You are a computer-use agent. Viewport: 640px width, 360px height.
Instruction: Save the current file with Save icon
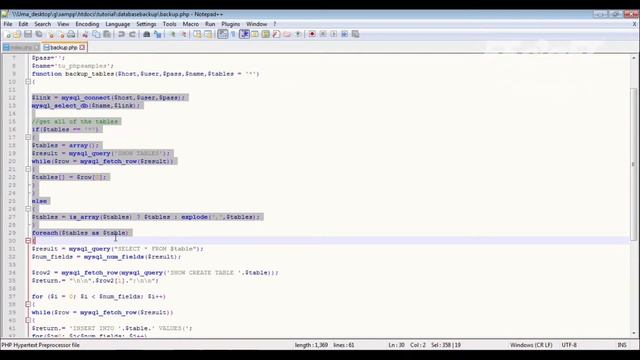pos(28,34)
